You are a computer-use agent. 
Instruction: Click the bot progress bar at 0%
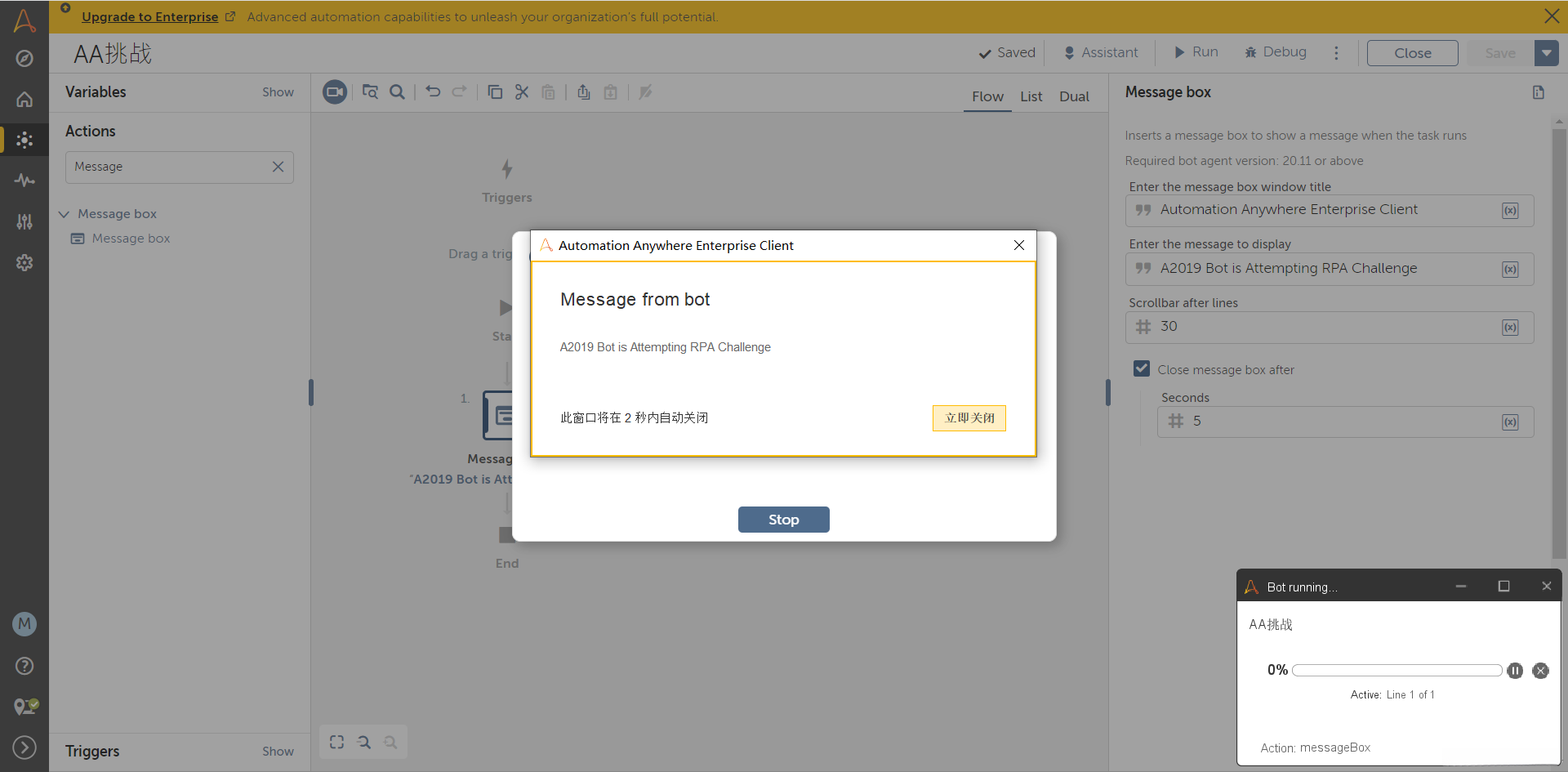pos(1397,671)
